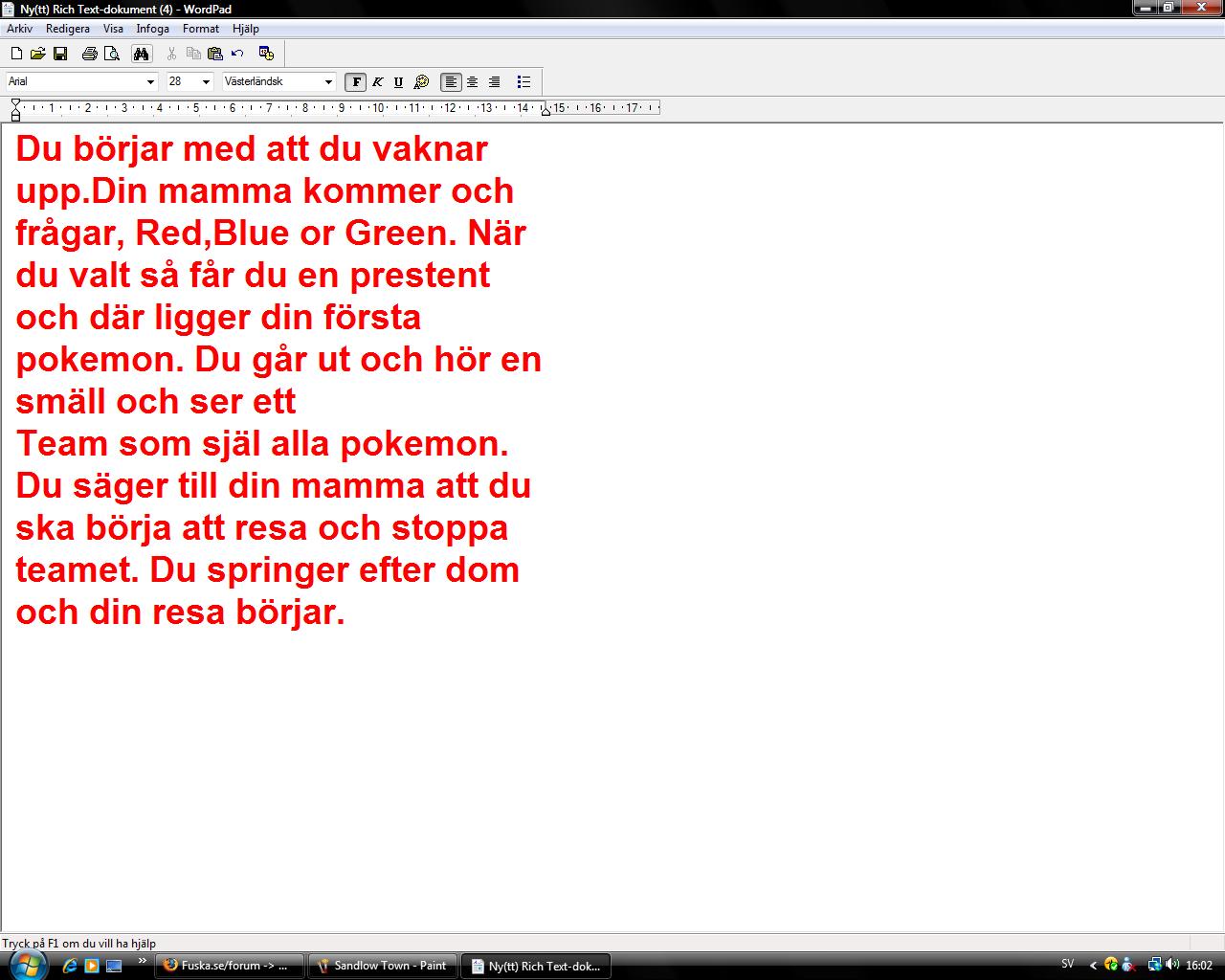Toggle bullet list formatting
Image resolution: width=1225 pixels, height=980 pixels.
click(x=523, y=82)
